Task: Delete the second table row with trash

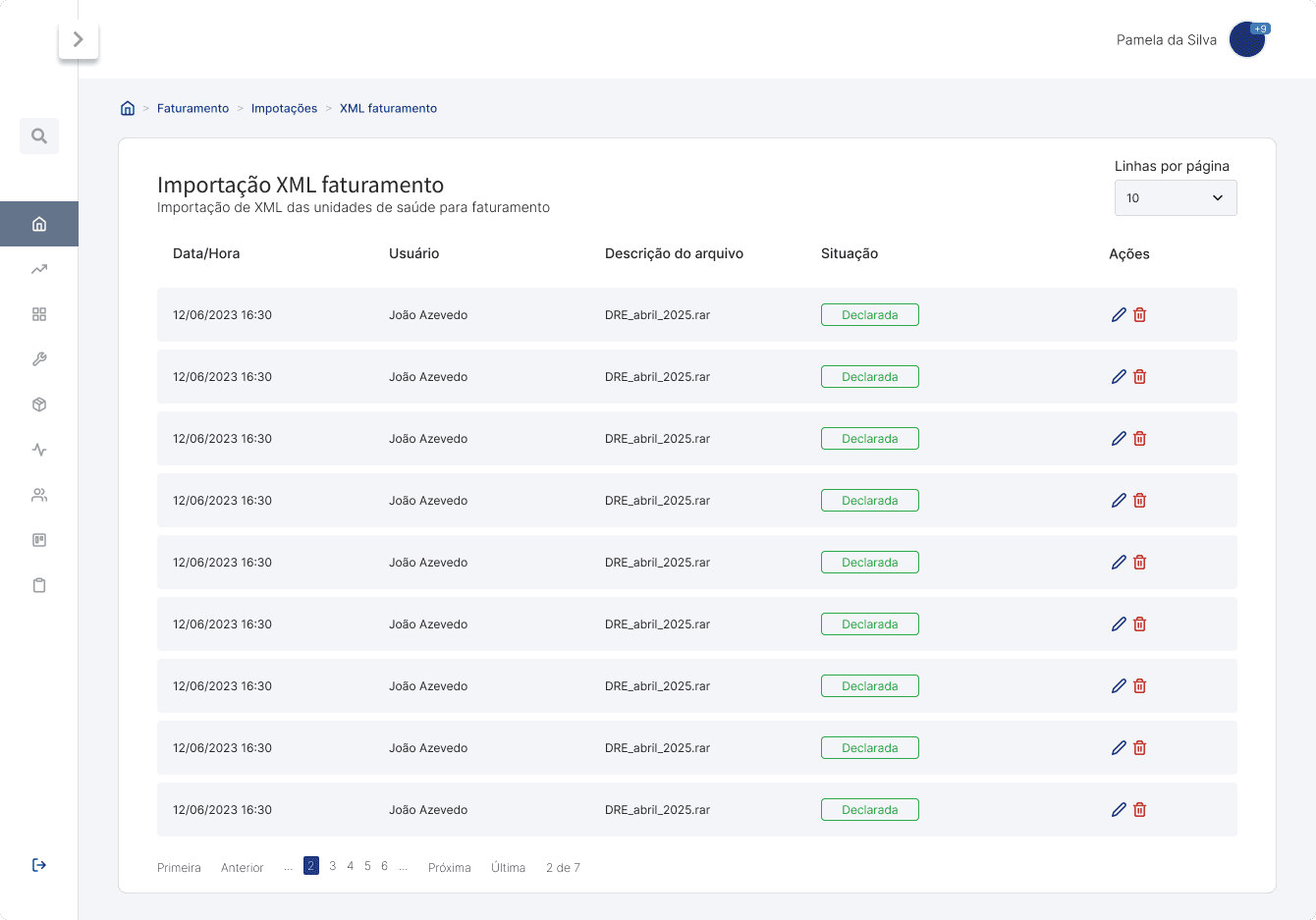Action: (x=1140, y=377)
